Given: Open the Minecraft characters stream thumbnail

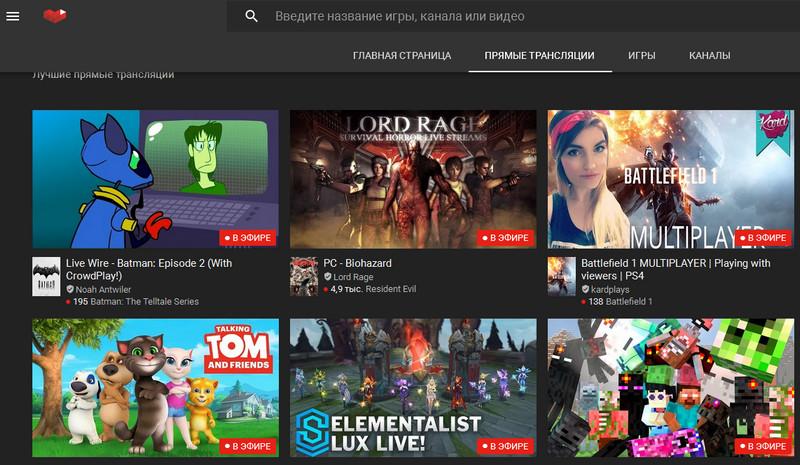Looking at the screenshot, I should 671,387.
